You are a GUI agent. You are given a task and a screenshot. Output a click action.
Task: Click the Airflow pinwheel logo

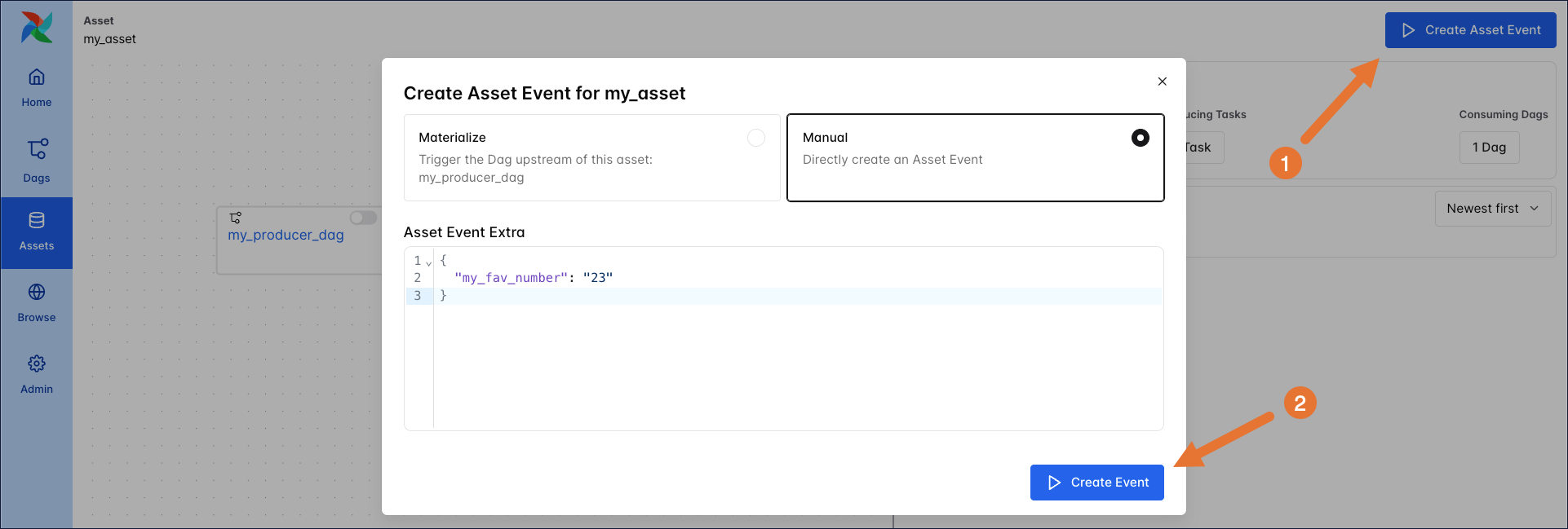pyautogui.click(x=37, y=28)
